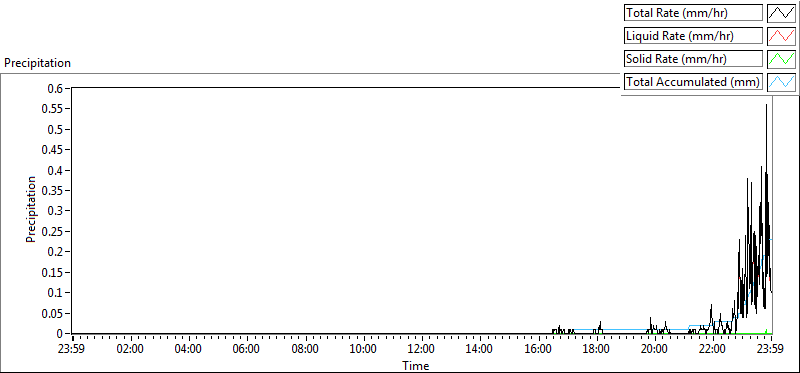Click the 02:00 x-axis label

pos(131,350)
